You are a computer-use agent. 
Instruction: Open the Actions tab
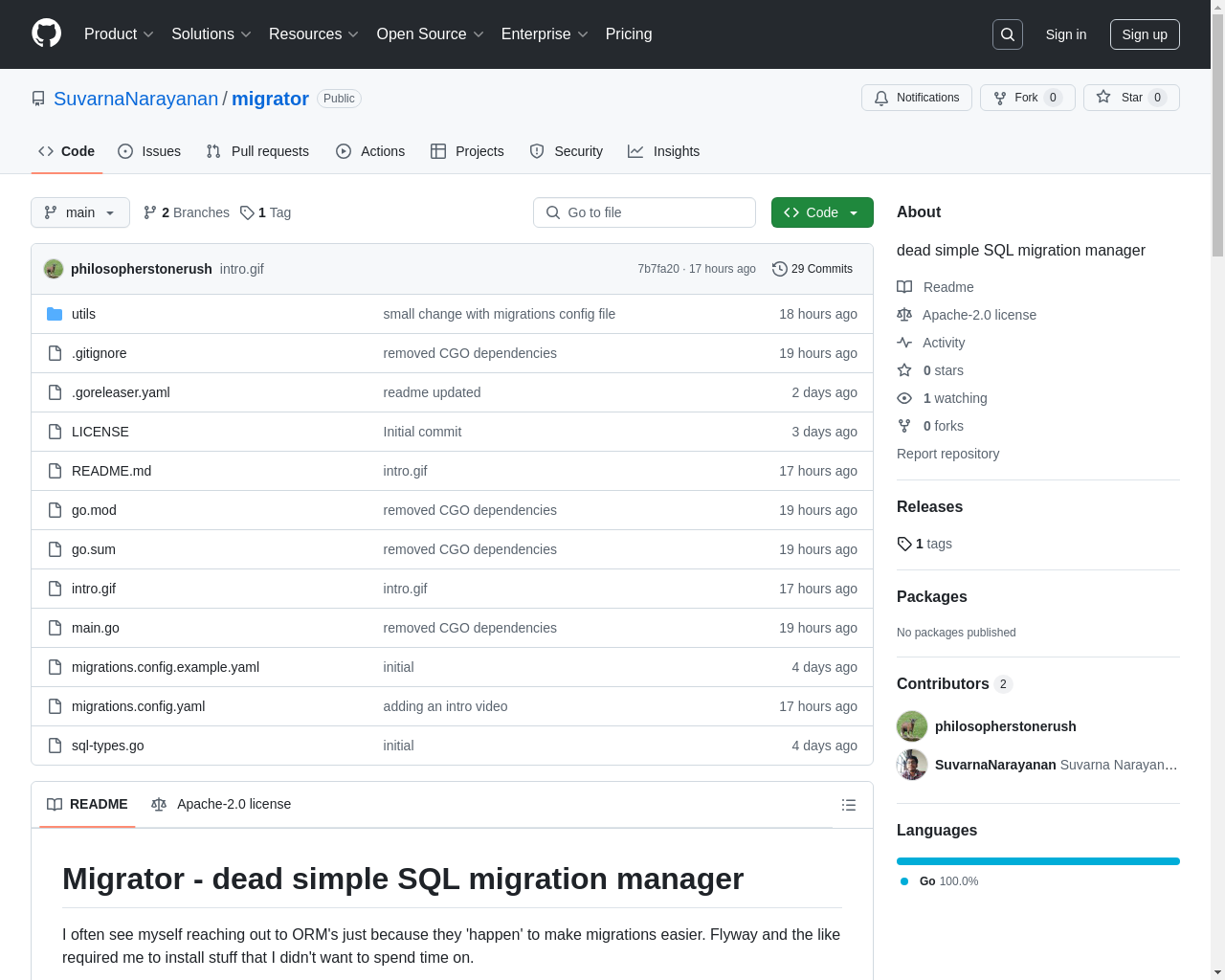[x=370, y=151]
